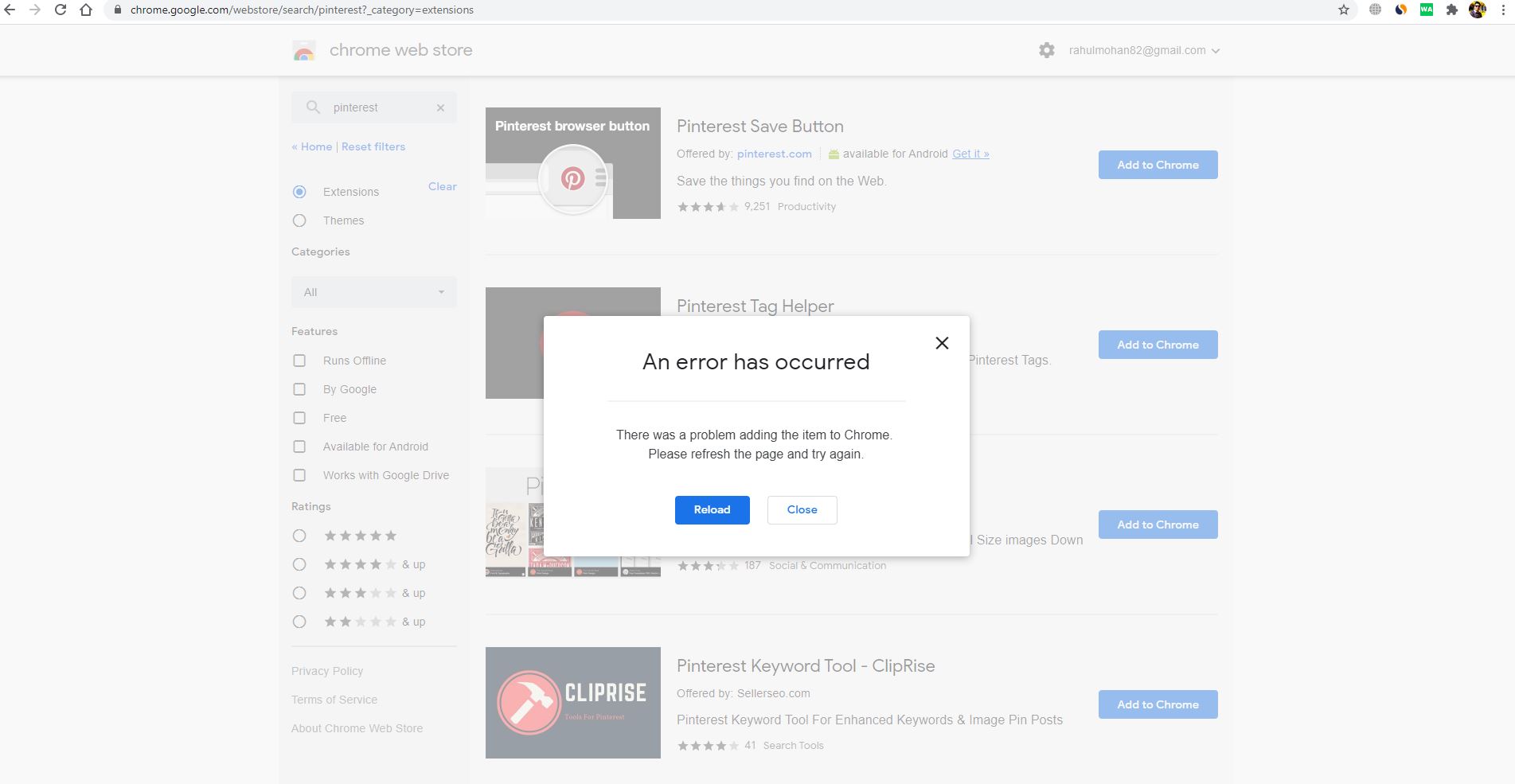Click Reload in the error dialog
Screen dimensions: 1515x784
713,510
